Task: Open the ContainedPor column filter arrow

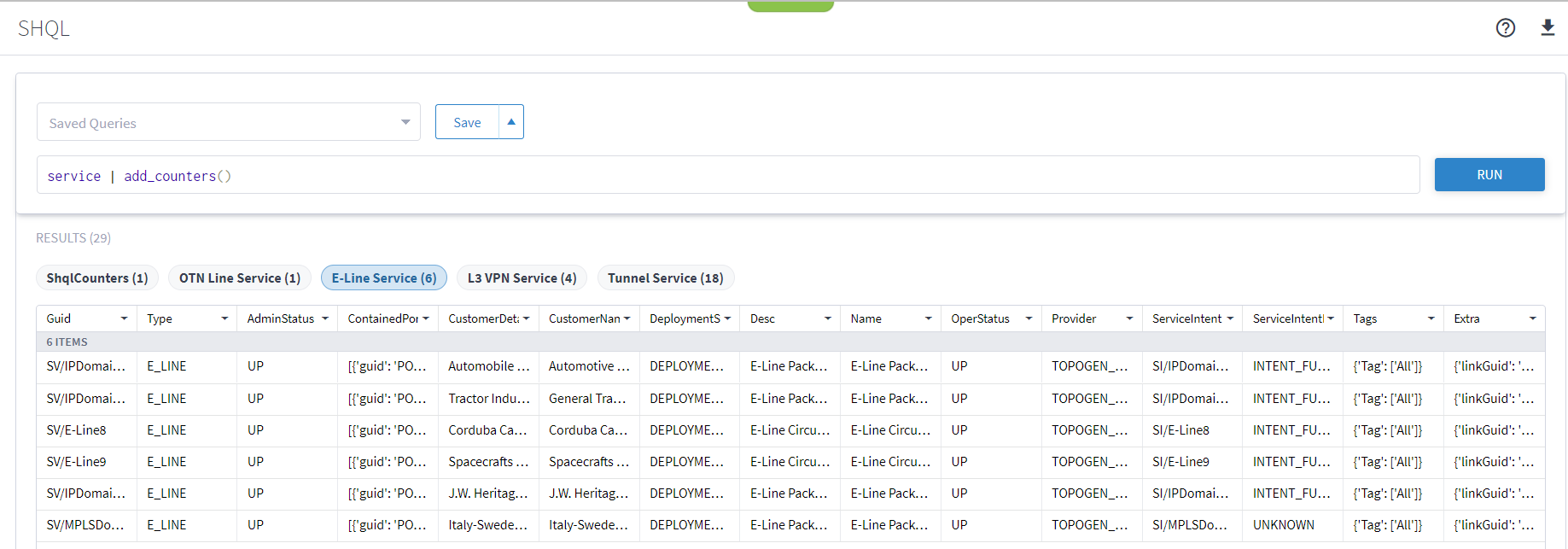Action: tap(426, 318)
